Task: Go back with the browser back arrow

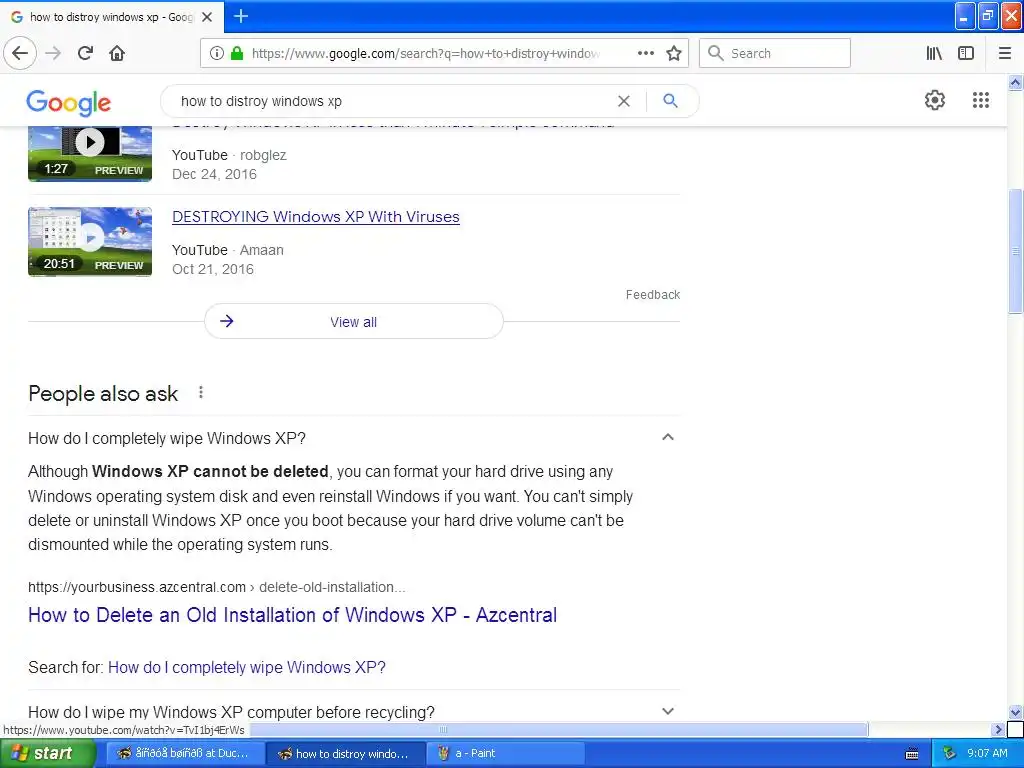Action: [x=20, y=53]
